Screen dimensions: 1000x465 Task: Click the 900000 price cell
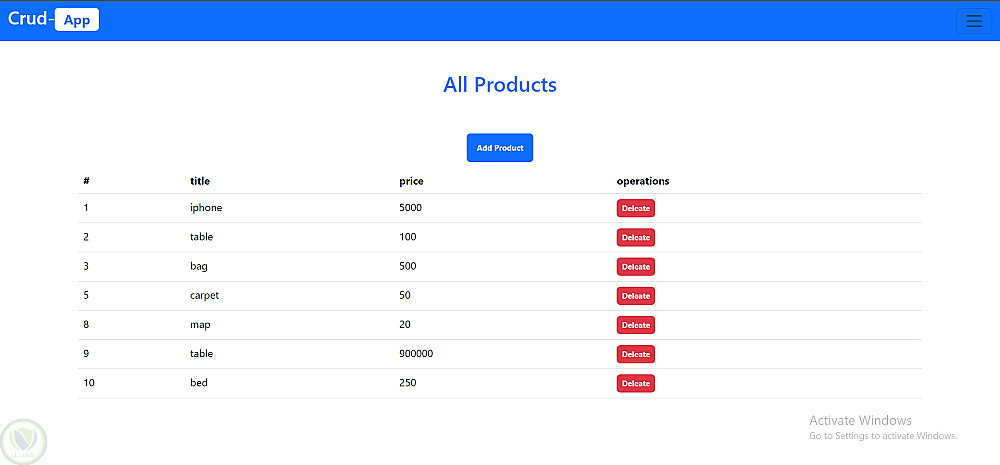coord(416,354)
